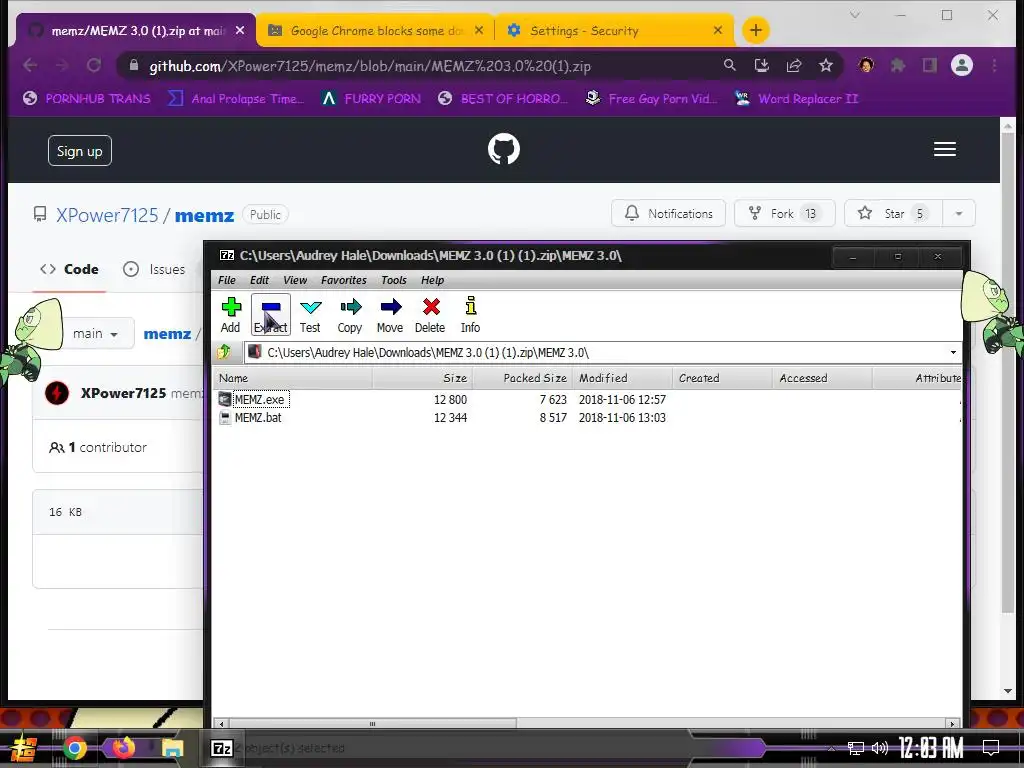Expand the Star lists dropdown arrow
1024x768 pixels.
pyautogui.click(x=959, y=214)
